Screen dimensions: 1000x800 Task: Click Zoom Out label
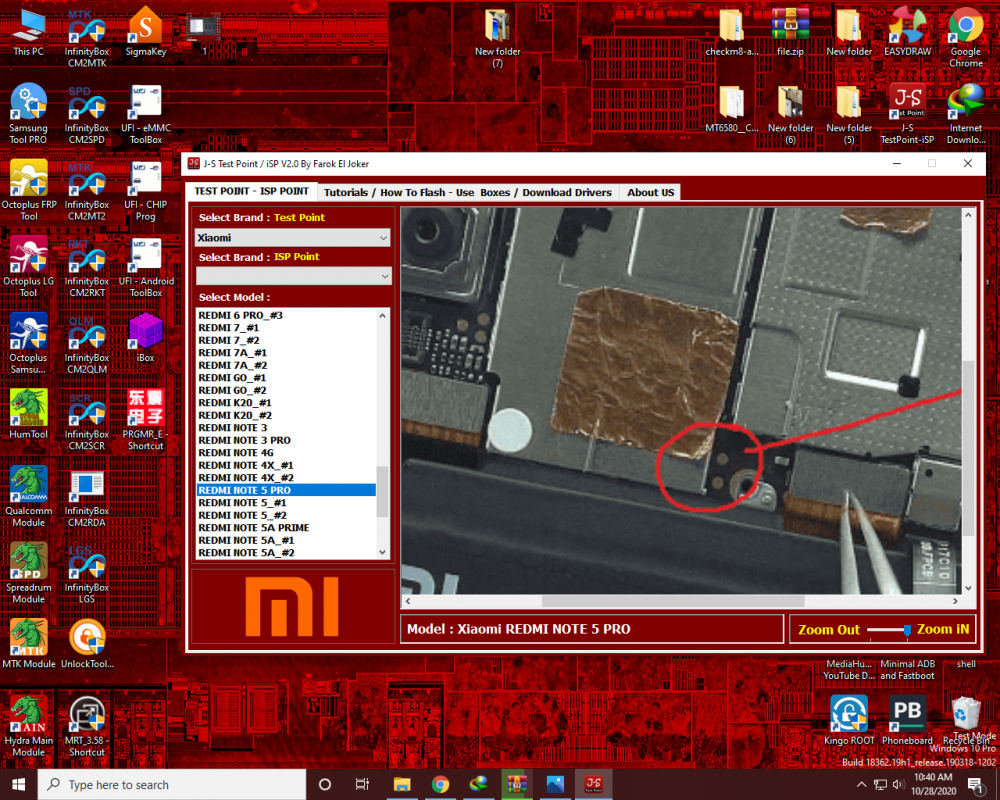[x=828, y=630]
